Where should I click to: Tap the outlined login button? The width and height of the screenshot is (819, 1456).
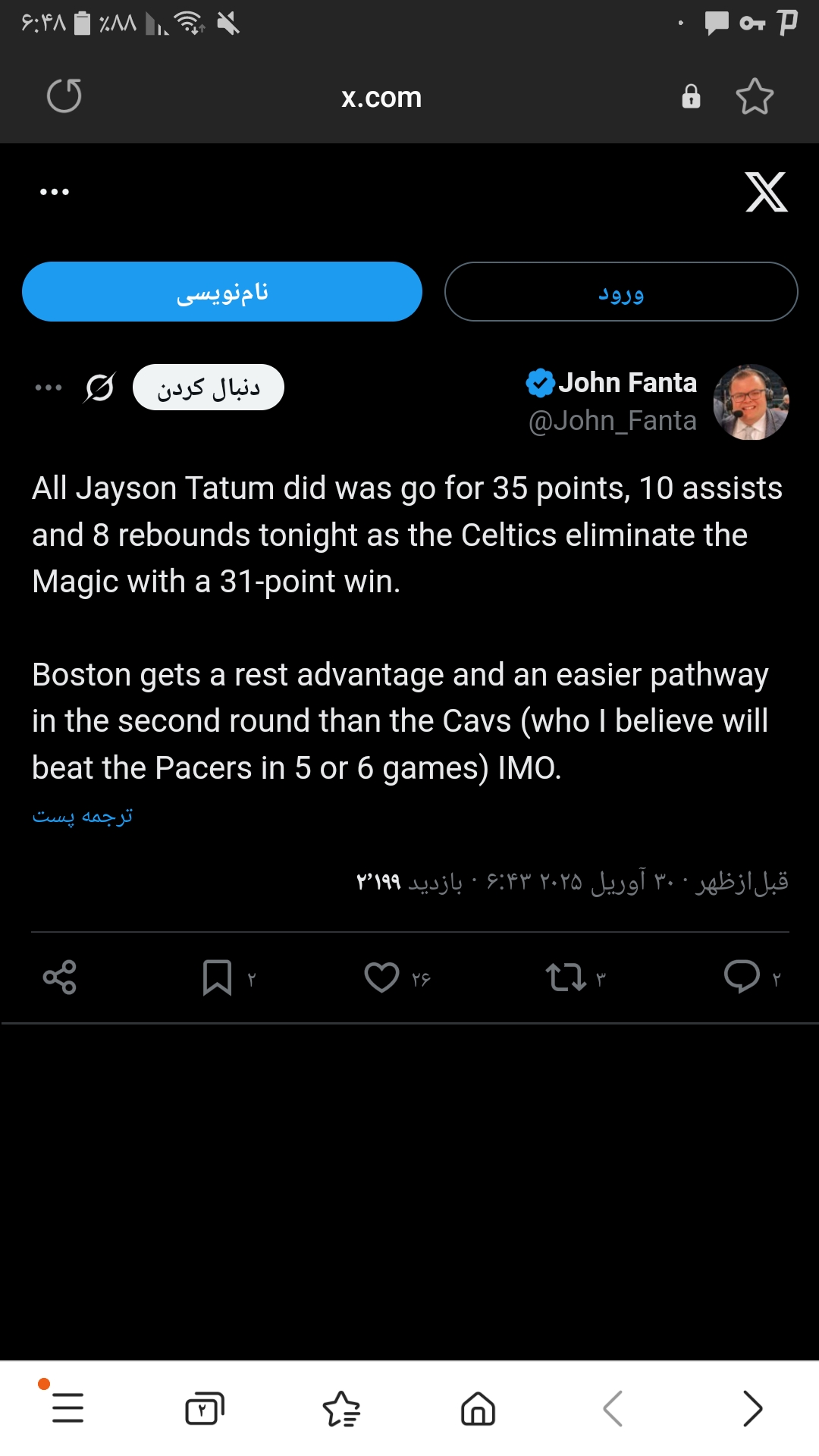point(621,292)
